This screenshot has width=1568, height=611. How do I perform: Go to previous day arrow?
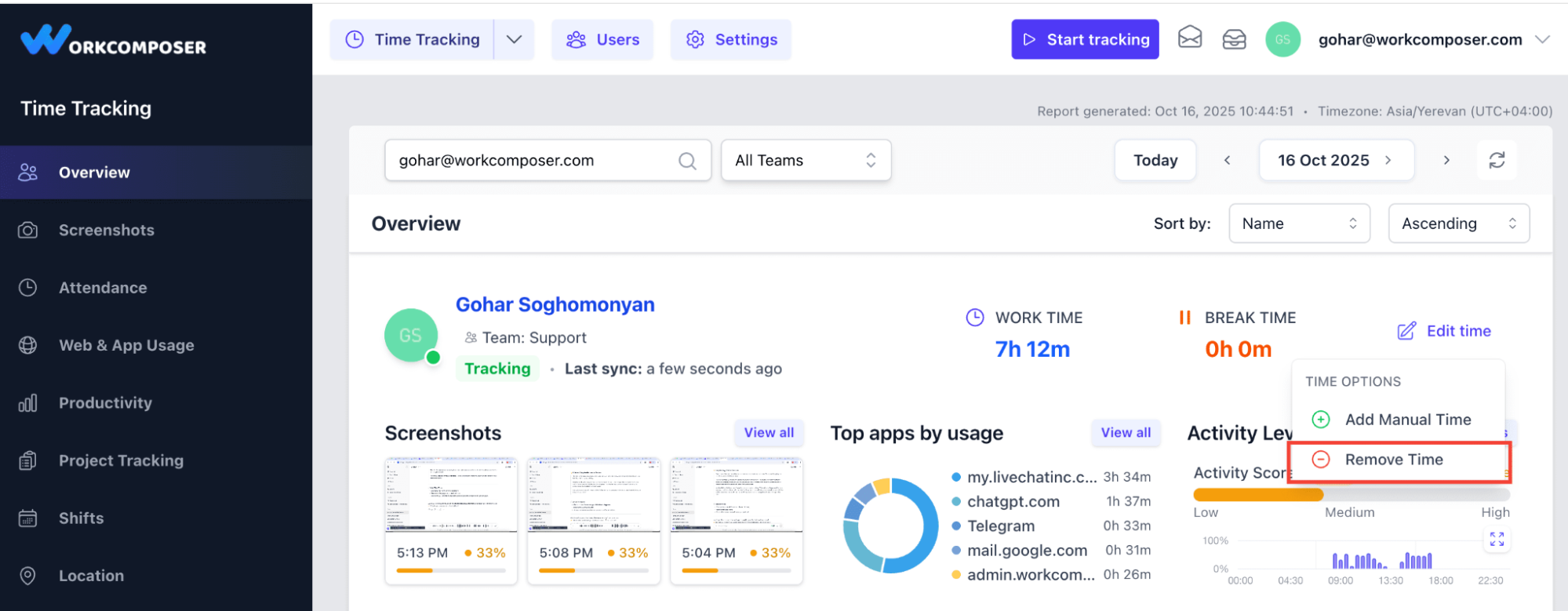click(1227, 160)
